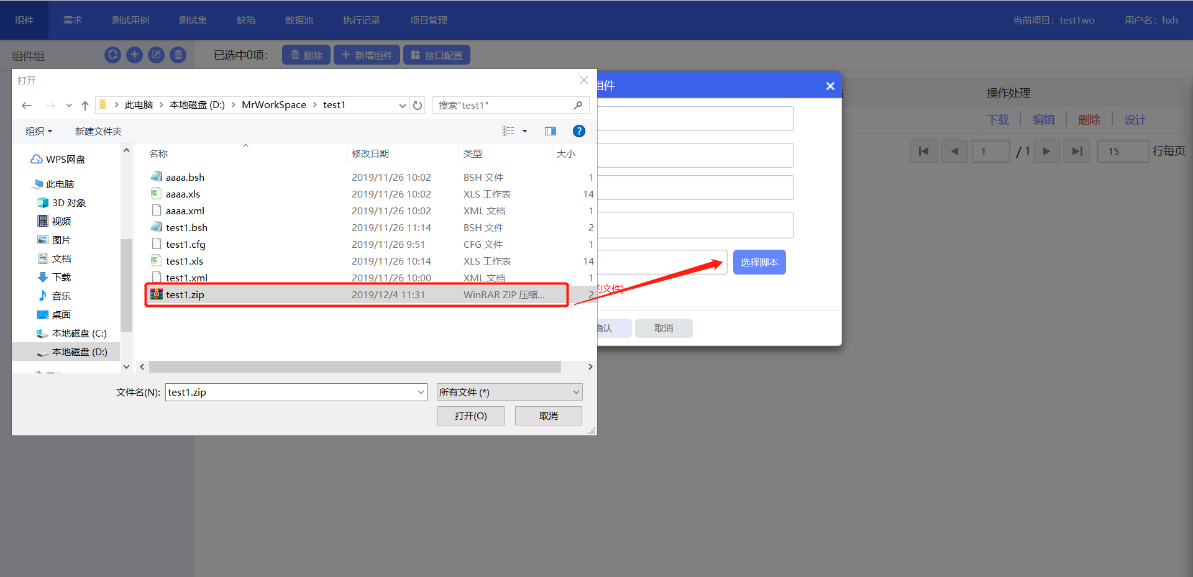This screenshot has width=1193, height=577.
Task: Click the 打开(O) button
Action: pos(471,416)
